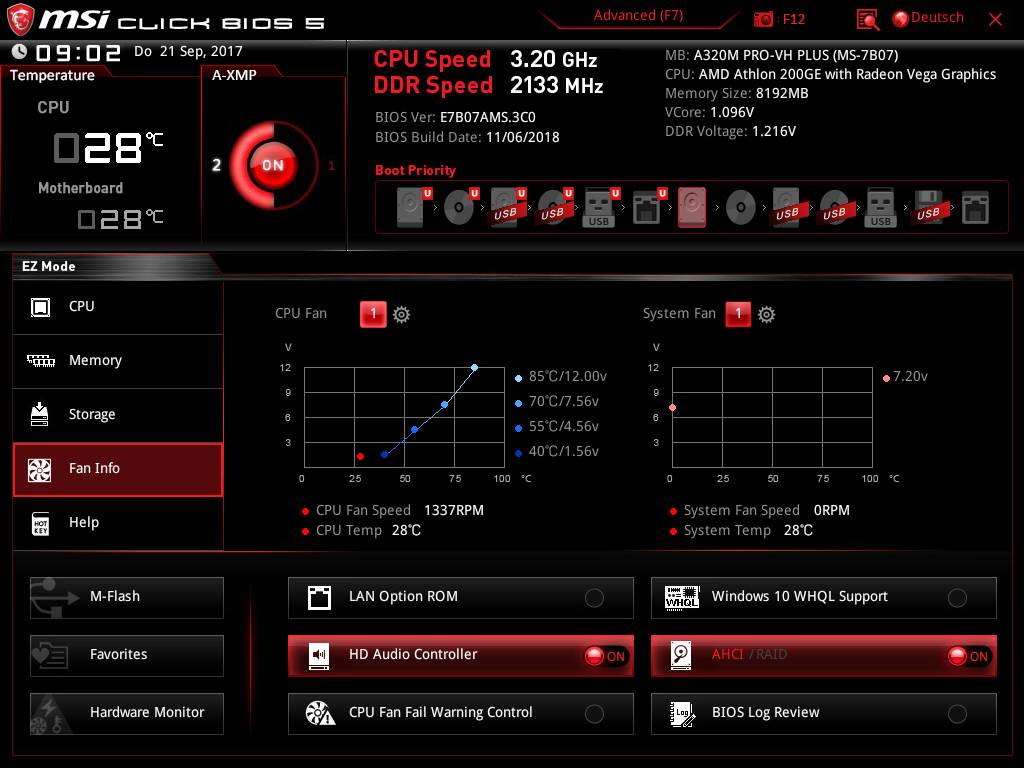Launch M-Flash

point(127,598)
